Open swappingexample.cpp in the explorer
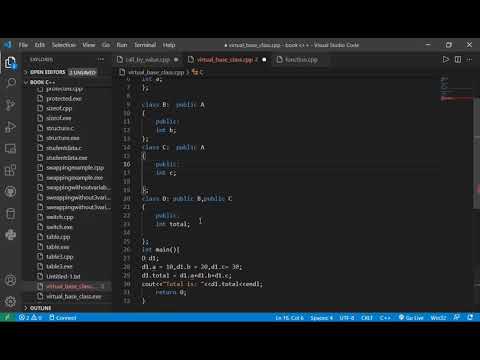 pyautogui.click(x=75, y=168)
